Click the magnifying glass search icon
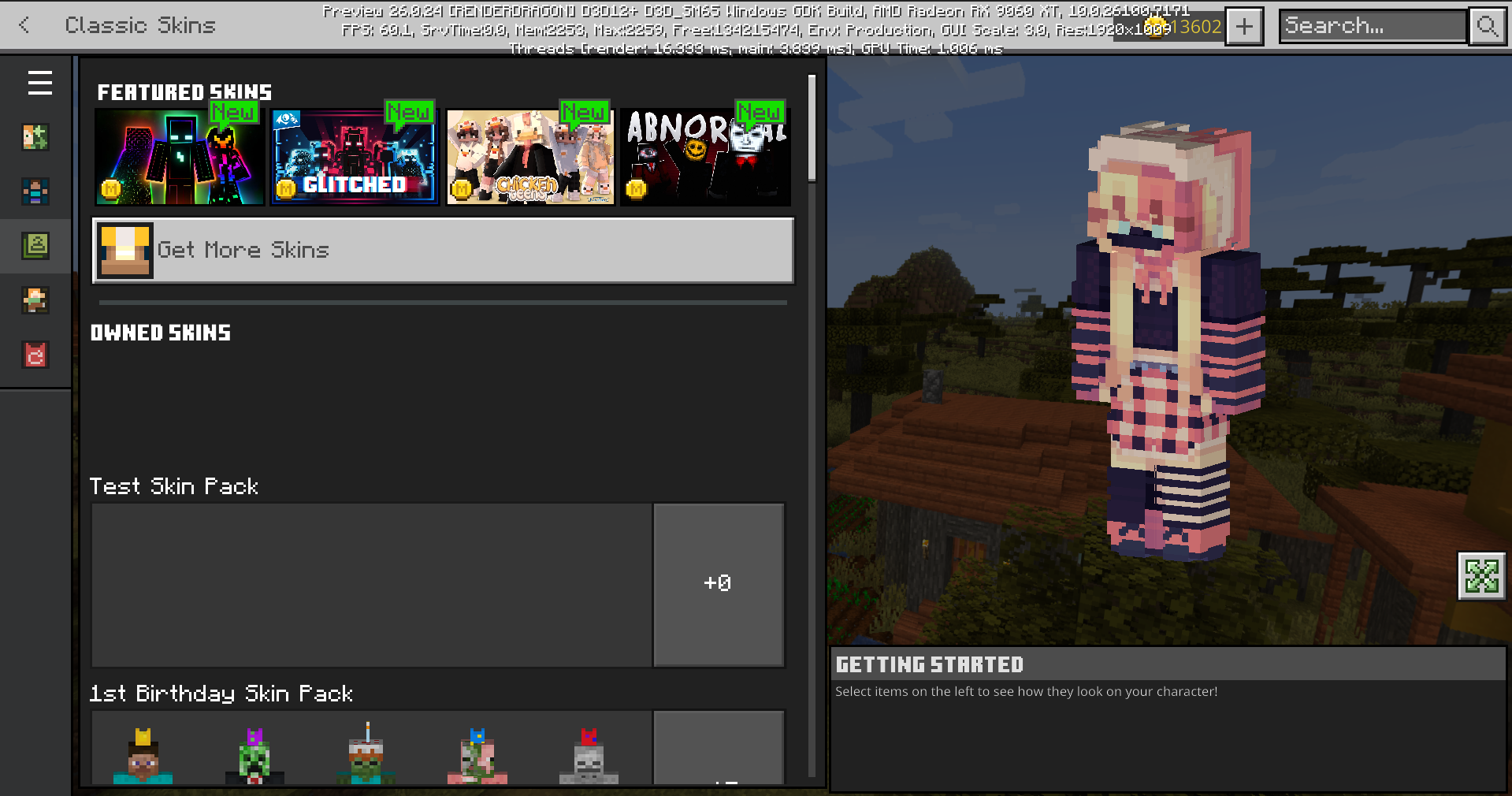Screen dimensions: 1512x796 coord(1488,25)
